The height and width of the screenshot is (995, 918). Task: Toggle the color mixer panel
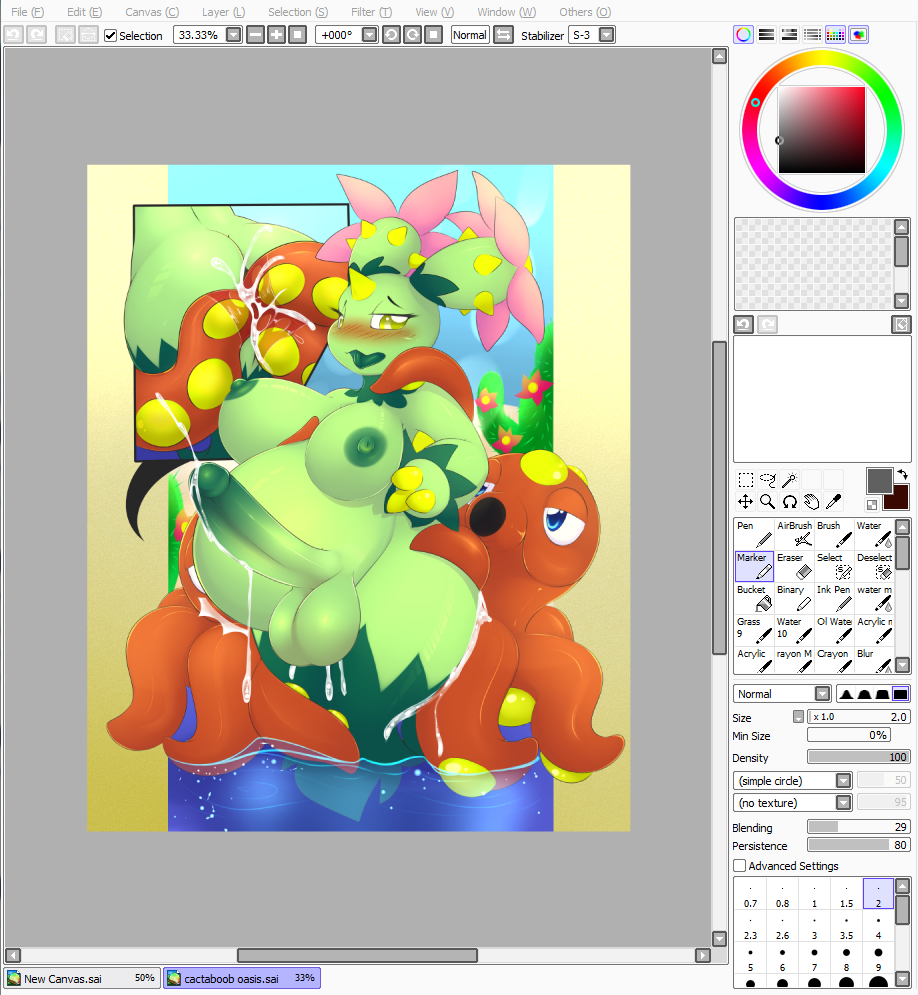coord(812,35)
